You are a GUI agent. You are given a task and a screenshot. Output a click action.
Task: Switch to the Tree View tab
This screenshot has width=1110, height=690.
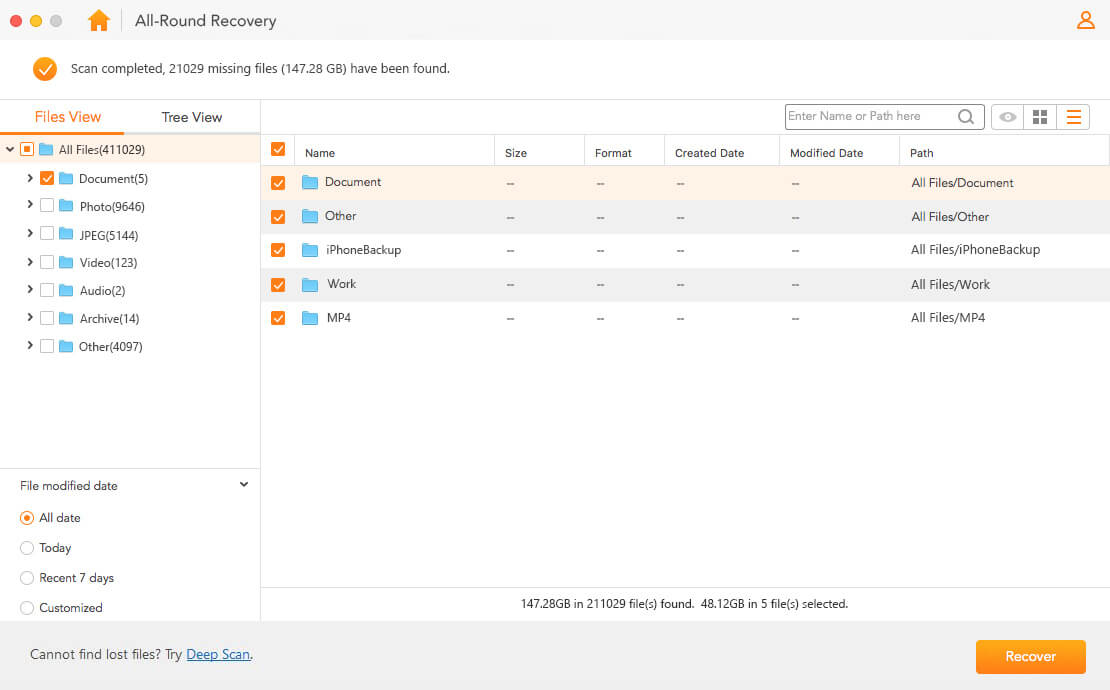[x=191, y=117]
